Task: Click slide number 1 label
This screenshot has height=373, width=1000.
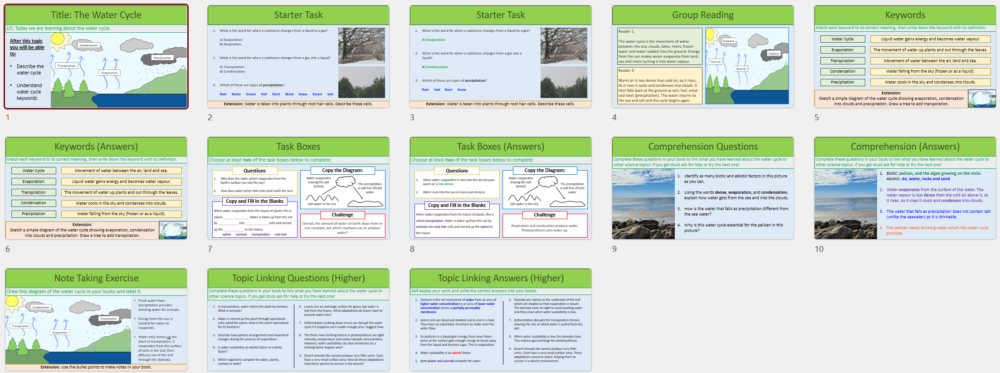Action: tap(8, 117)
